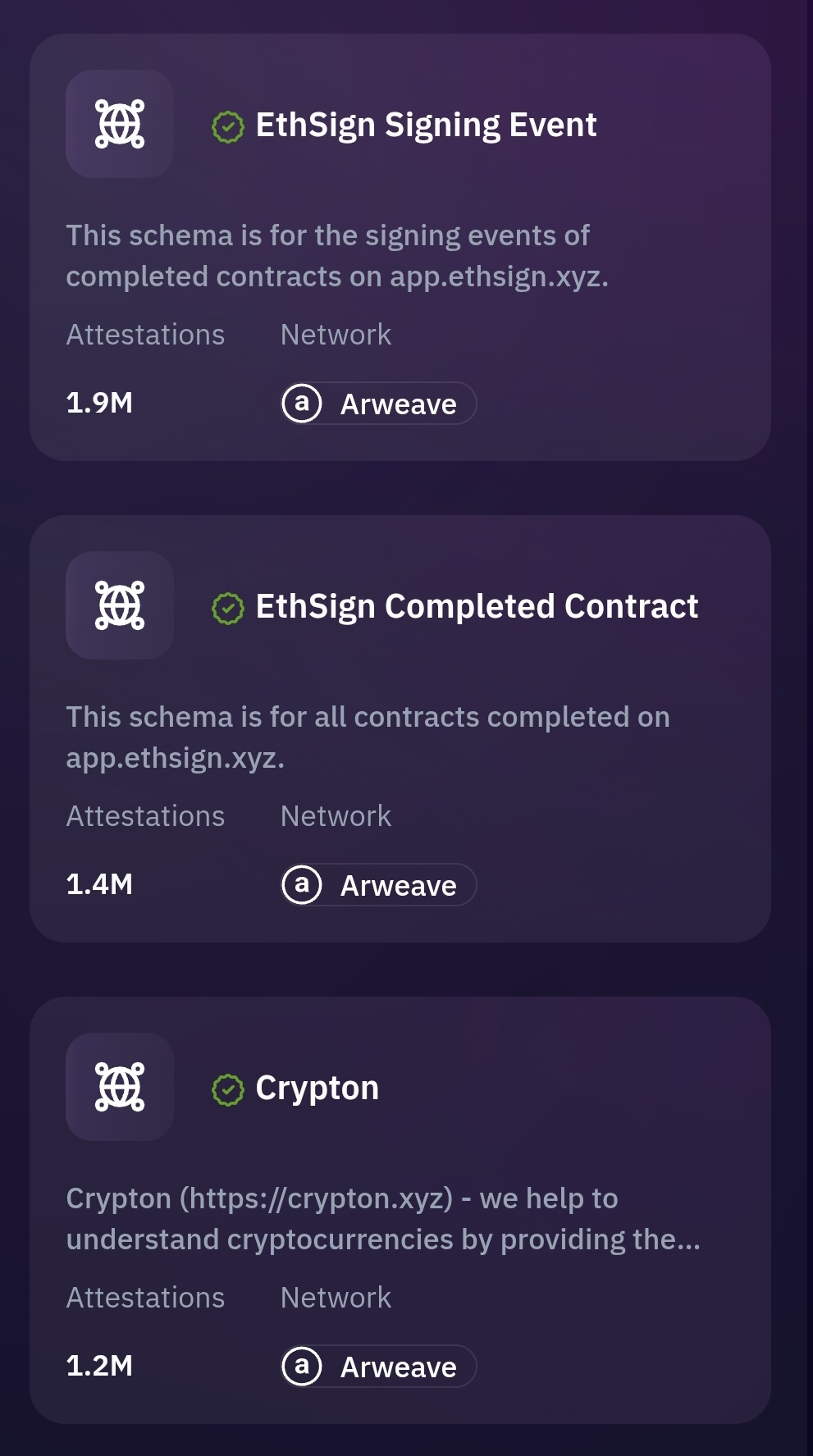Screen dimensions: 813x1456
Task: Click the Arweave logo in the Completed Contract card
Action: (x=302, y=885)
